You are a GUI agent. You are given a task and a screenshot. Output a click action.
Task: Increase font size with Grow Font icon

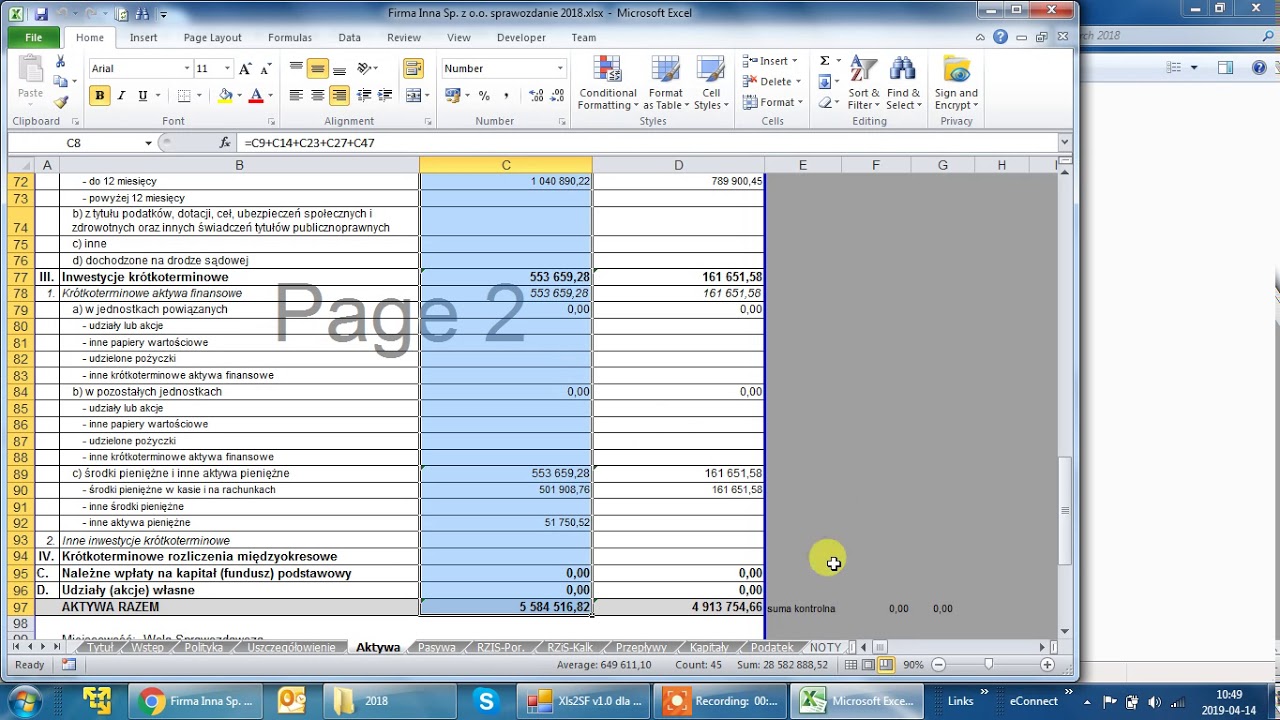246,69
